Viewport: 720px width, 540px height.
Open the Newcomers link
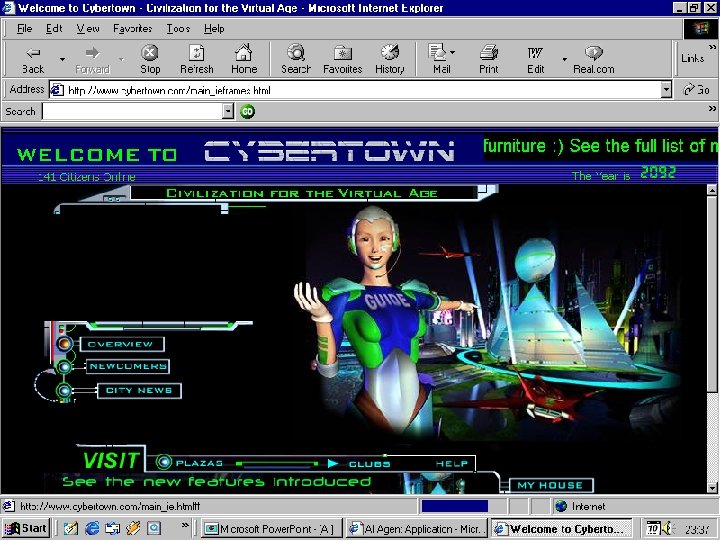pos(128,366)
